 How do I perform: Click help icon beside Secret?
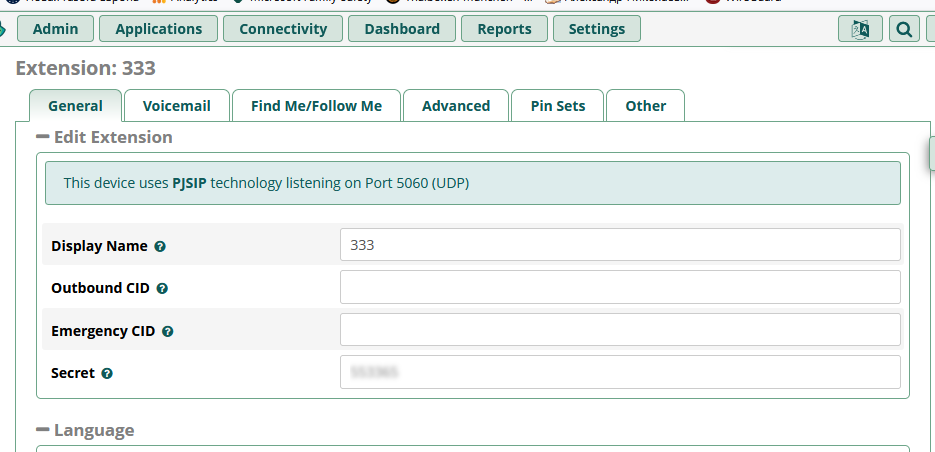click(107, 373)
